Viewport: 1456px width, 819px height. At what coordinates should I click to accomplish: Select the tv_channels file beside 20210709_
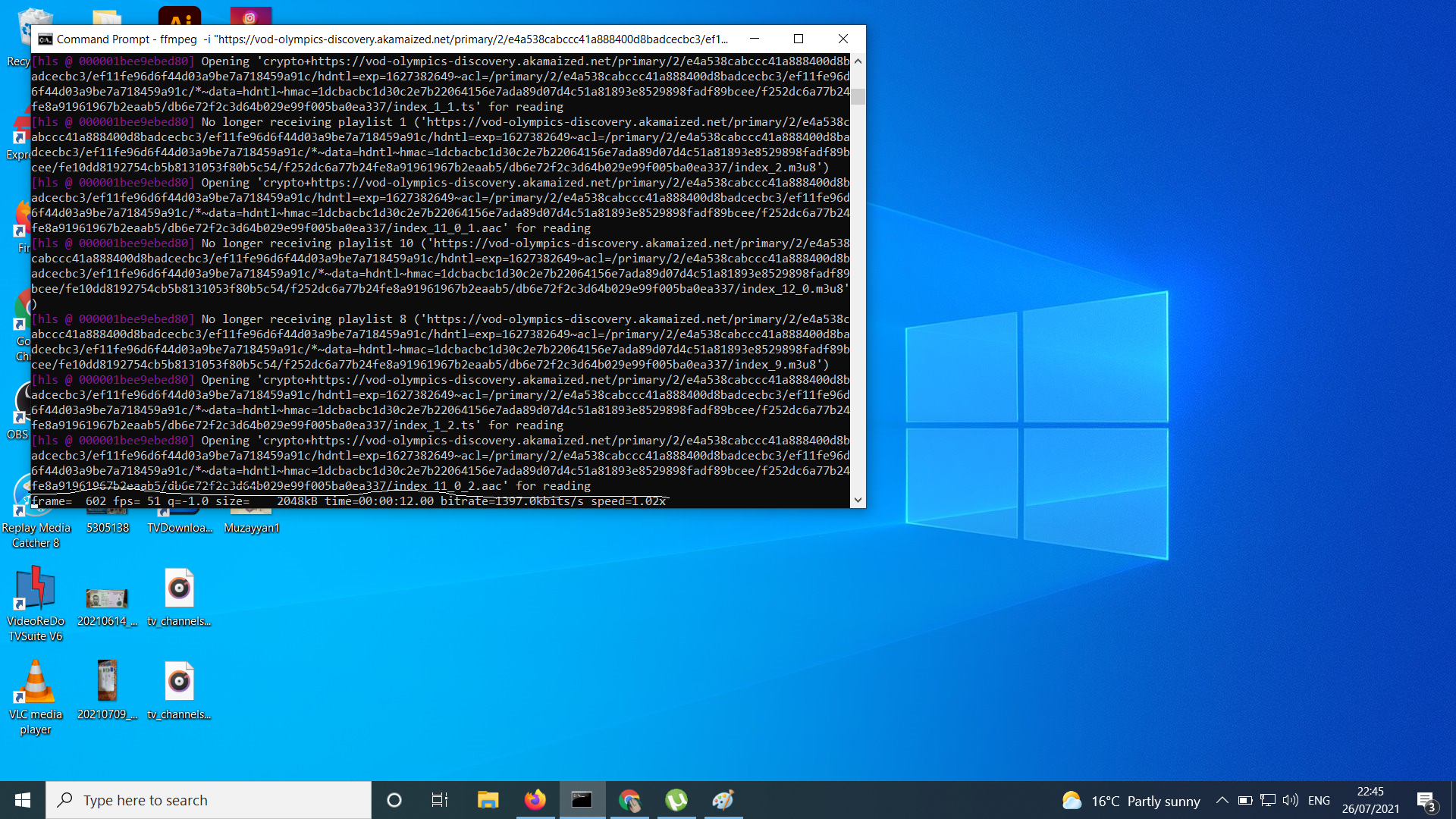pyautogui.click(x=180, y=691)
